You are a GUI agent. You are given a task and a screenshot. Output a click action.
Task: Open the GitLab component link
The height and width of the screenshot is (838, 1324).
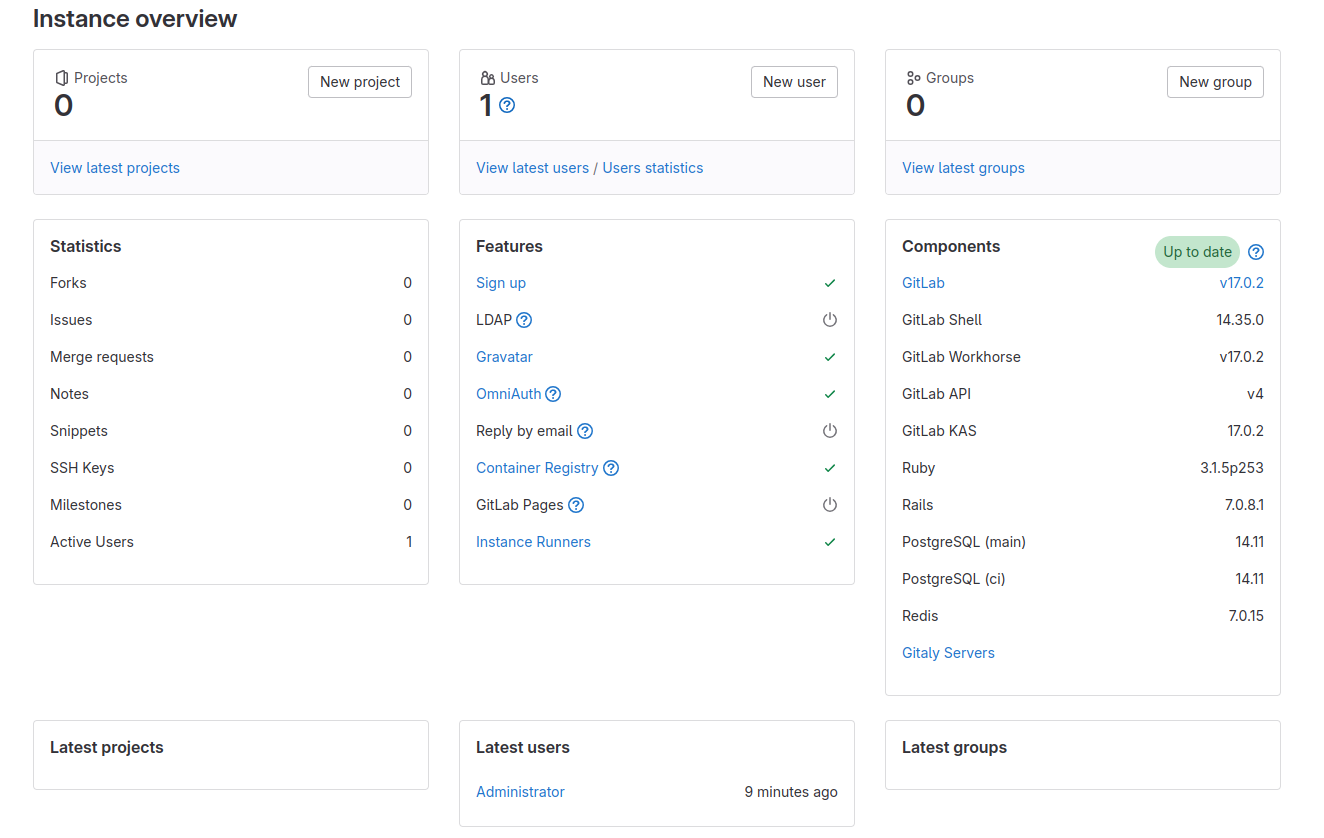923,283
